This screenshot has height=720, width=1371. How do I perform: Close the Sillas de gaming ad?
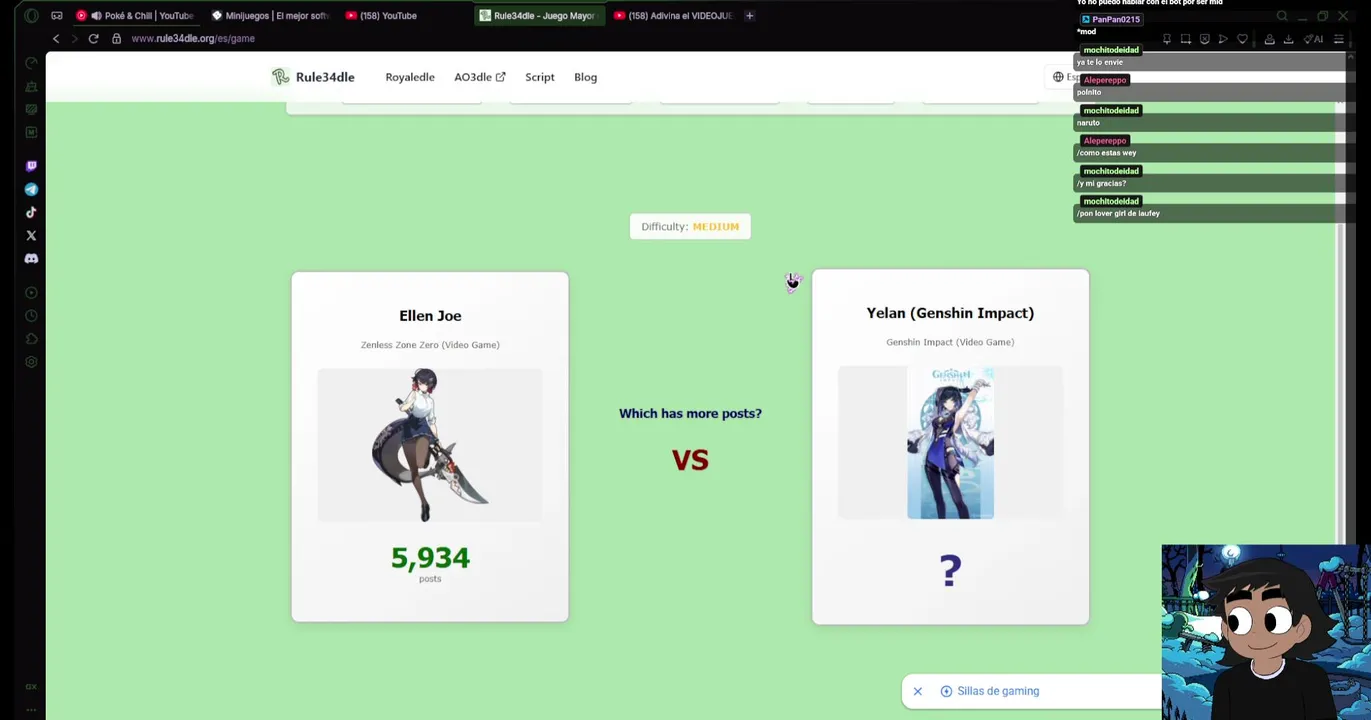coord(917,691)
